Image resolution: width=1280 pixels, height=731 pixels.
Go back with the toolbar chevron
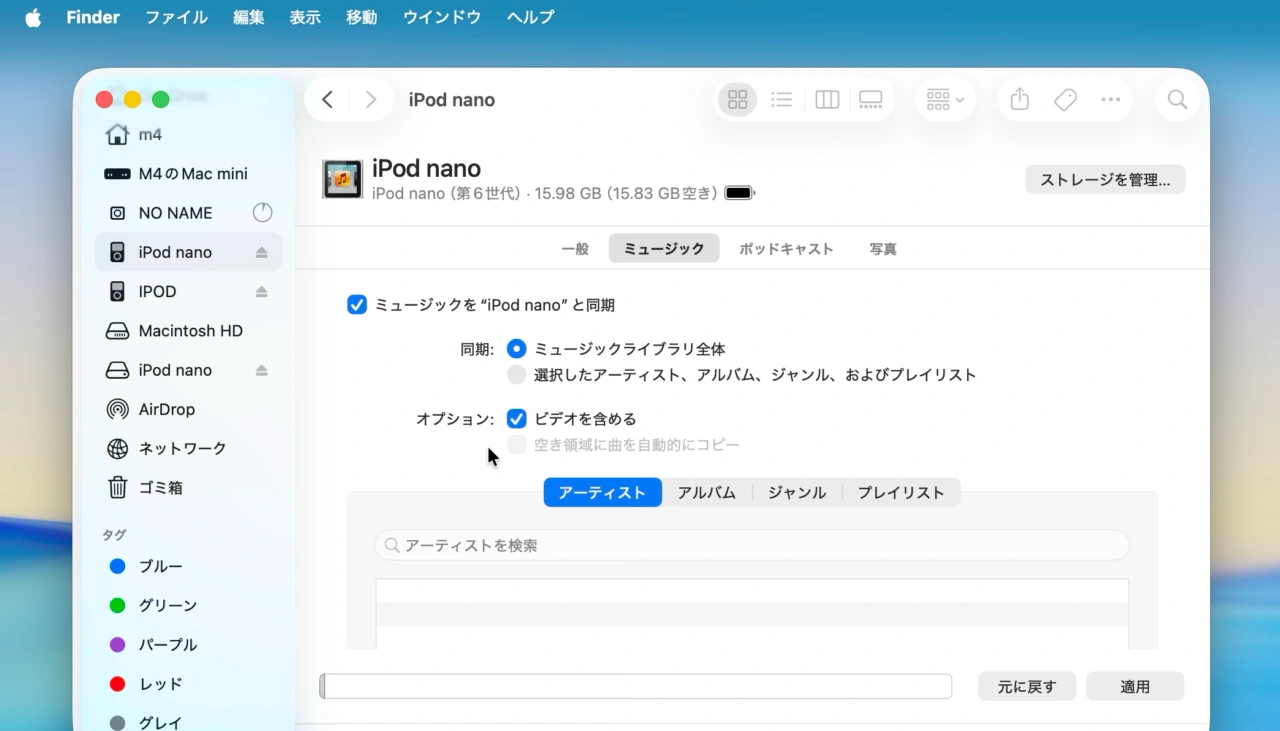click(327, 100)
